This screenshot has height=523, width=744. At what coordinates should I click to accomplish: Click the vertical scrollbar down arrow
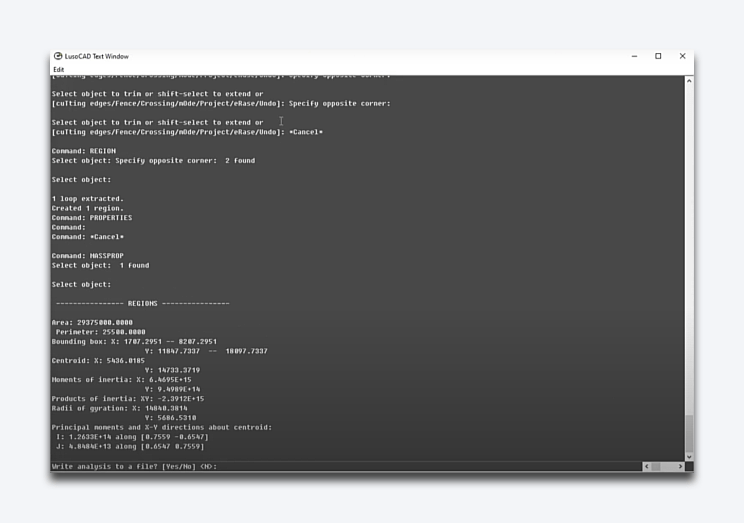point(689,455)
